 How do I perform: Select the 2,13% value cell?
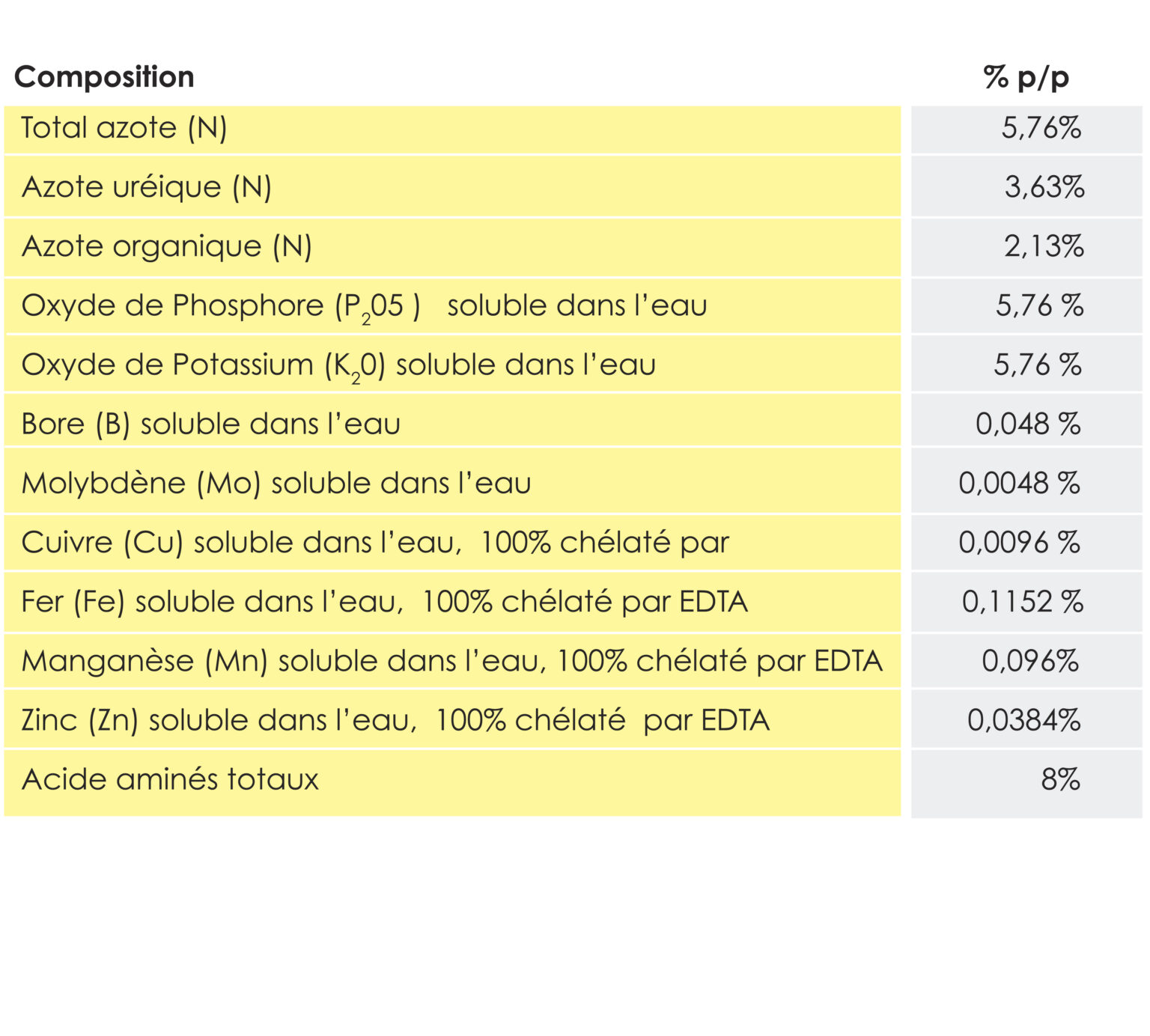tap(1044, 246)
